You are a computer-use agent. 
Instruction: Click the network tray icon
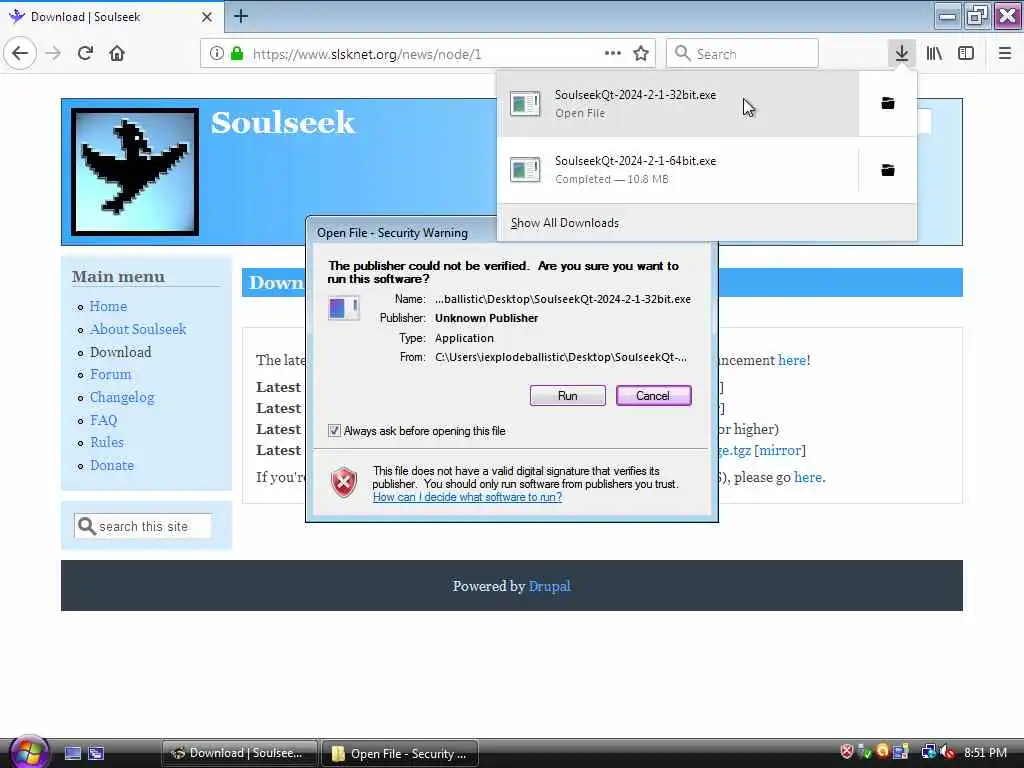(x=928, y=752)
